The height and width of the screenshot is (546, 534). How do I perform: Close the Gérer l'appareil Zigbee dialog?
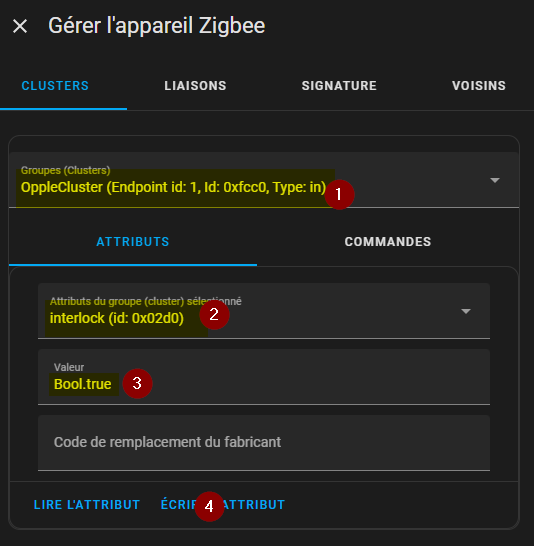point(20,26)
